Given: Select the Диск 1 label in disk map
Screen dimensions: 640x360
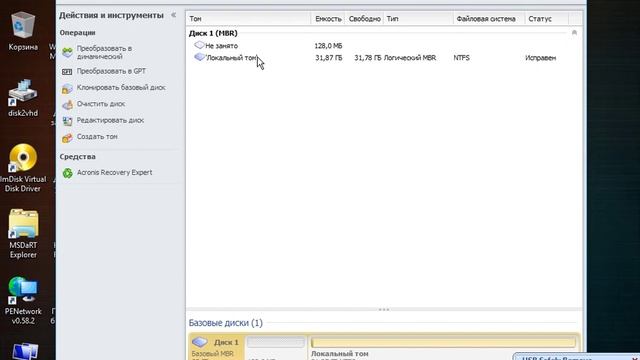Looking at the screenshot, I should (226, 342).
